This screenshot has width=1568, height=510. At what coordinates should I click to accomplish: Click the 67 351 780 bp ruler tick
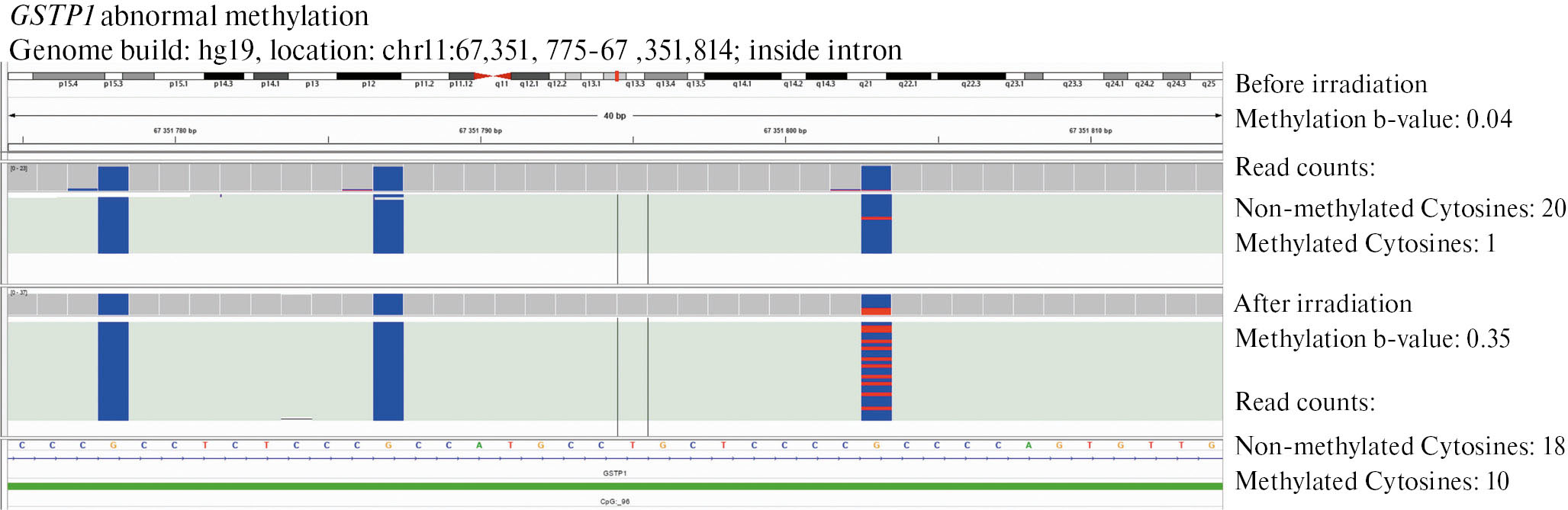pos(175,131)
